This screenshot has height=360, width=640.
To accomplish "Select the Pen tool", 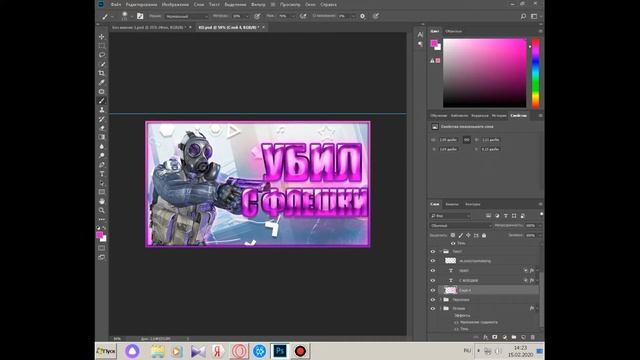I will click(x=102, y=165).
